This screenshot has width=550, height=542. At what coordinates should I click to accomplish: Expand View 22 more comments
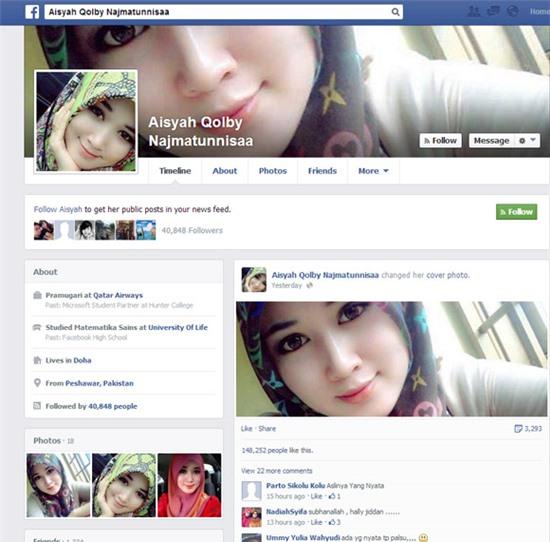click(276, 471)
